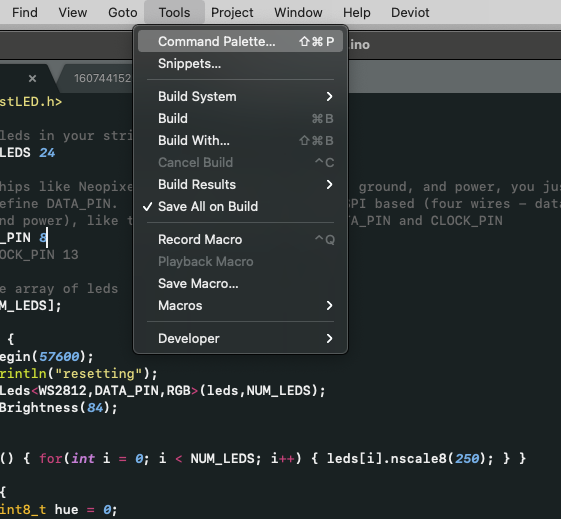561x519 pixels.
Task: Click the 250 value in code
Action: pos(467,459)
